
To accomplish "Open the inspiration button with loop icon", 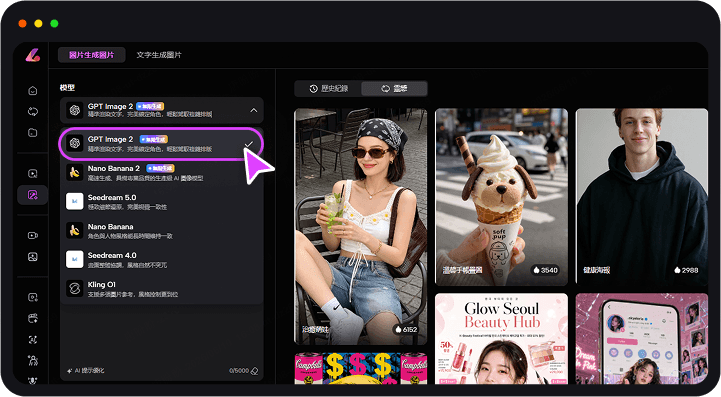I will coord(394,89).
